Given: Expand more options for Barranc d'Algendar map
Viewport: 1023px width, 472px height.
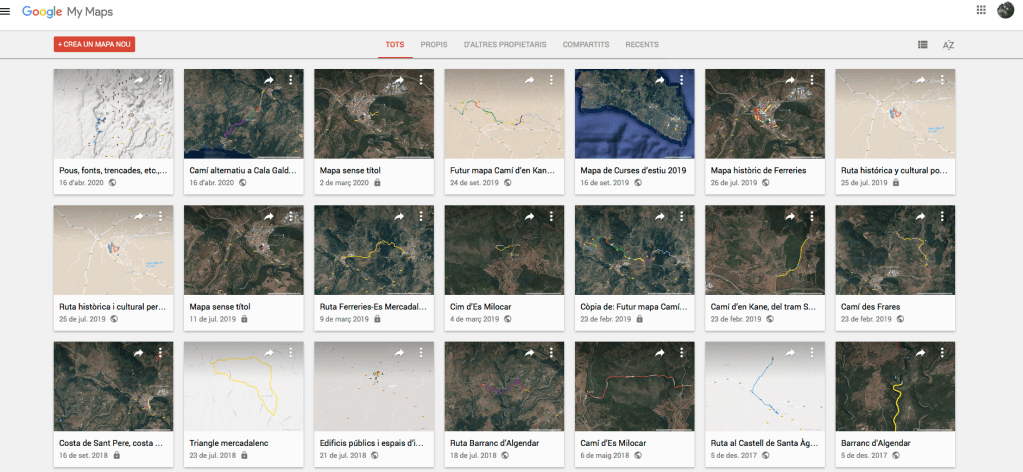Looking at the screenshot, I should 942,353.
